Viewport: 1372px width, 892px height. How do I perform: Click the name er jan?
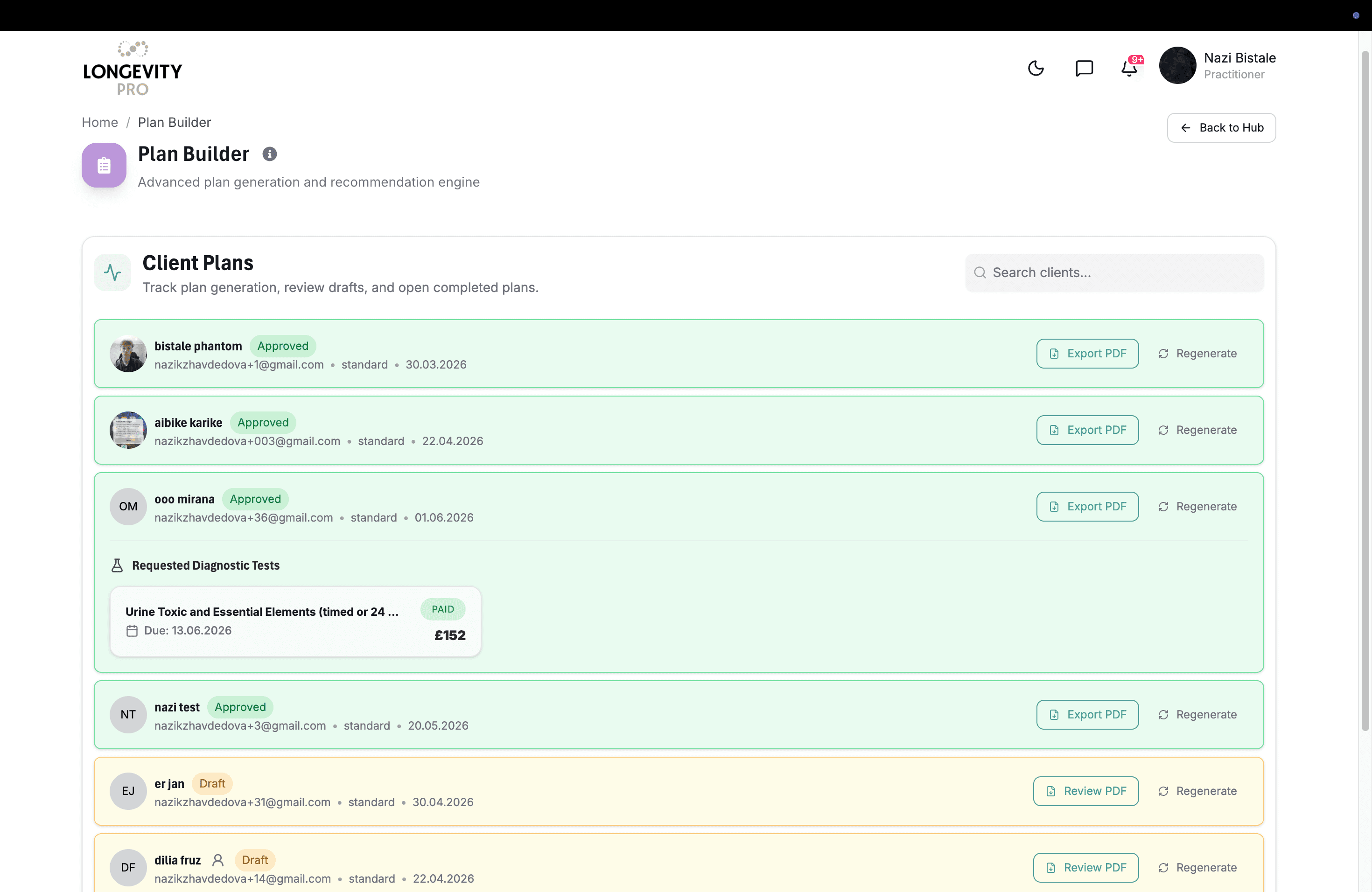[169, 784]
